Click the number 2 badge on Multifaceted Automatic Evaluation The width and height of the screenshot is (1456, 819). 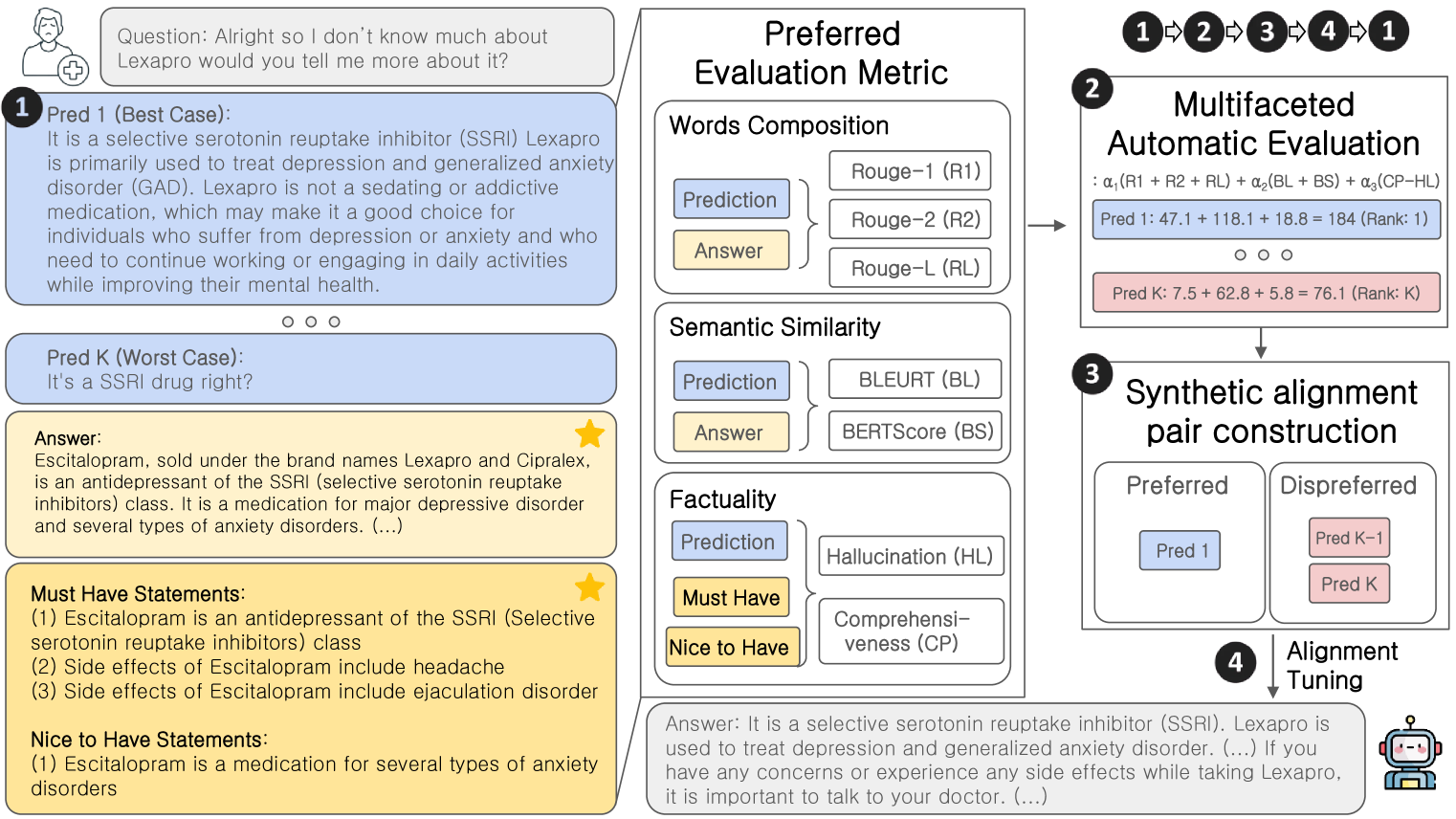(x=1092, y=90)
